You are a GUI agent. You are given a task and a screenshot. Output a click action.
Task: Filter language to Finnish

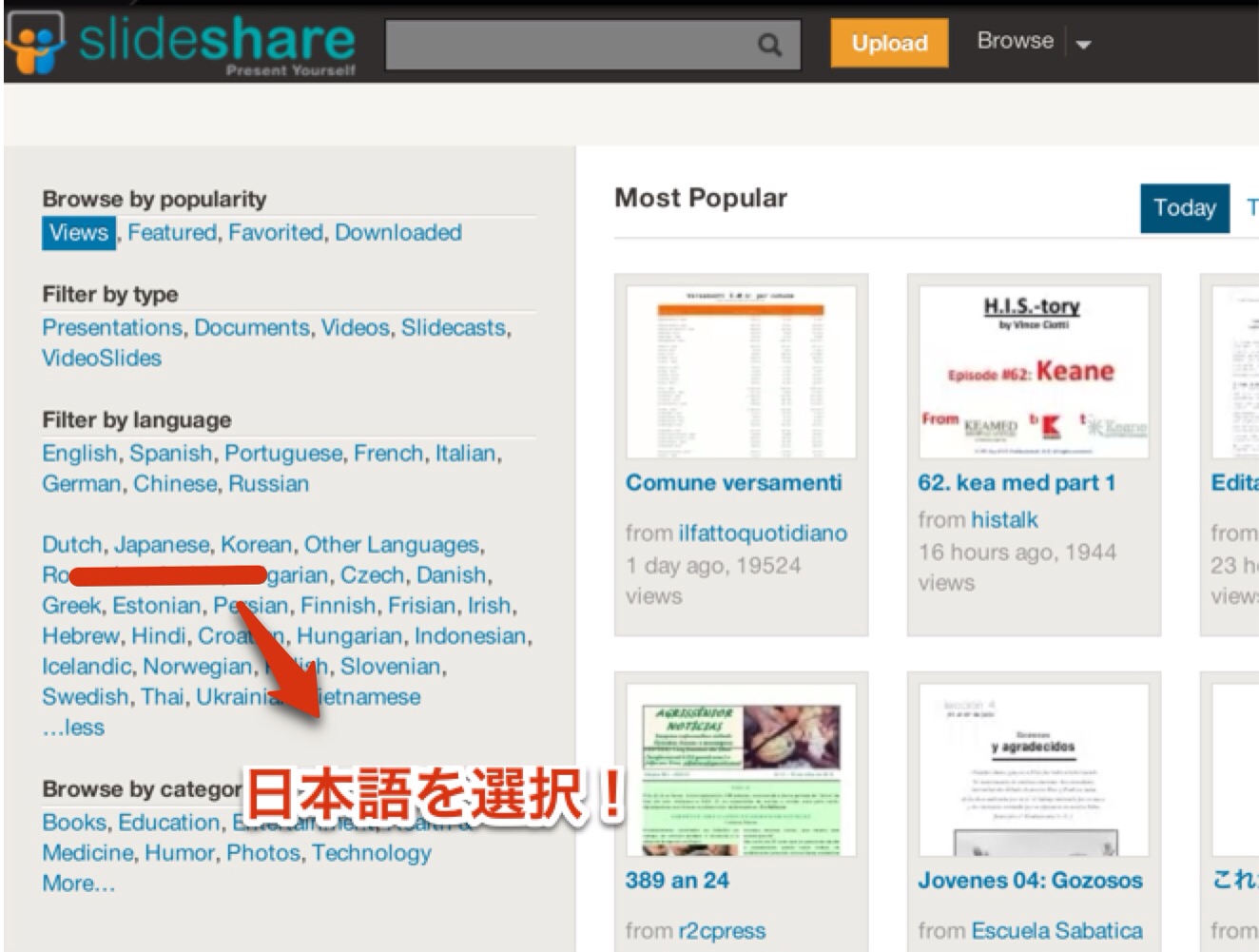(x=339, y=605)
